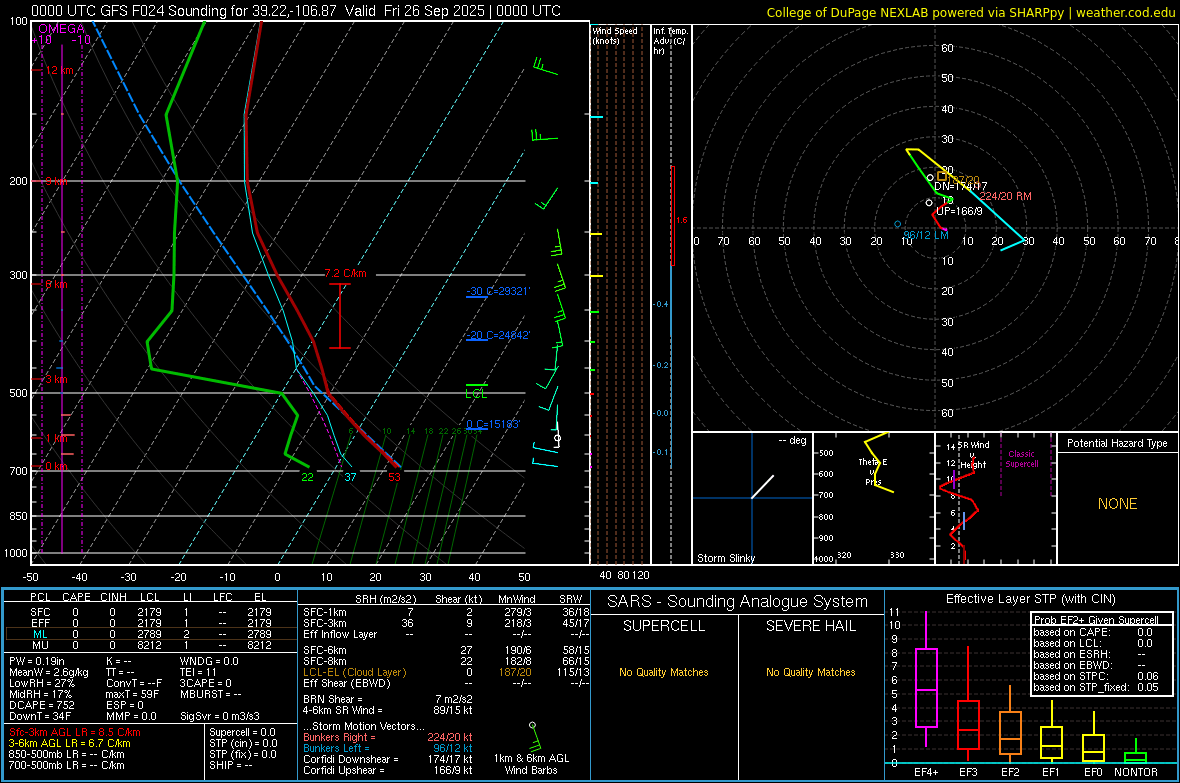Click the surface wetbulb value 37
Screen dimensions: 1180x783
[x=350, y=477]
